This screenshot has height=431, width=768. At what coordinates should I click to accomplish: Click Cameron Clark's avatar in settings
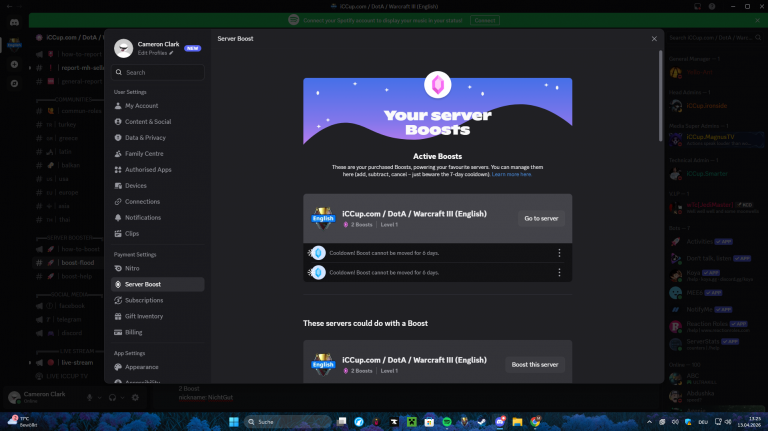[123, 48]
